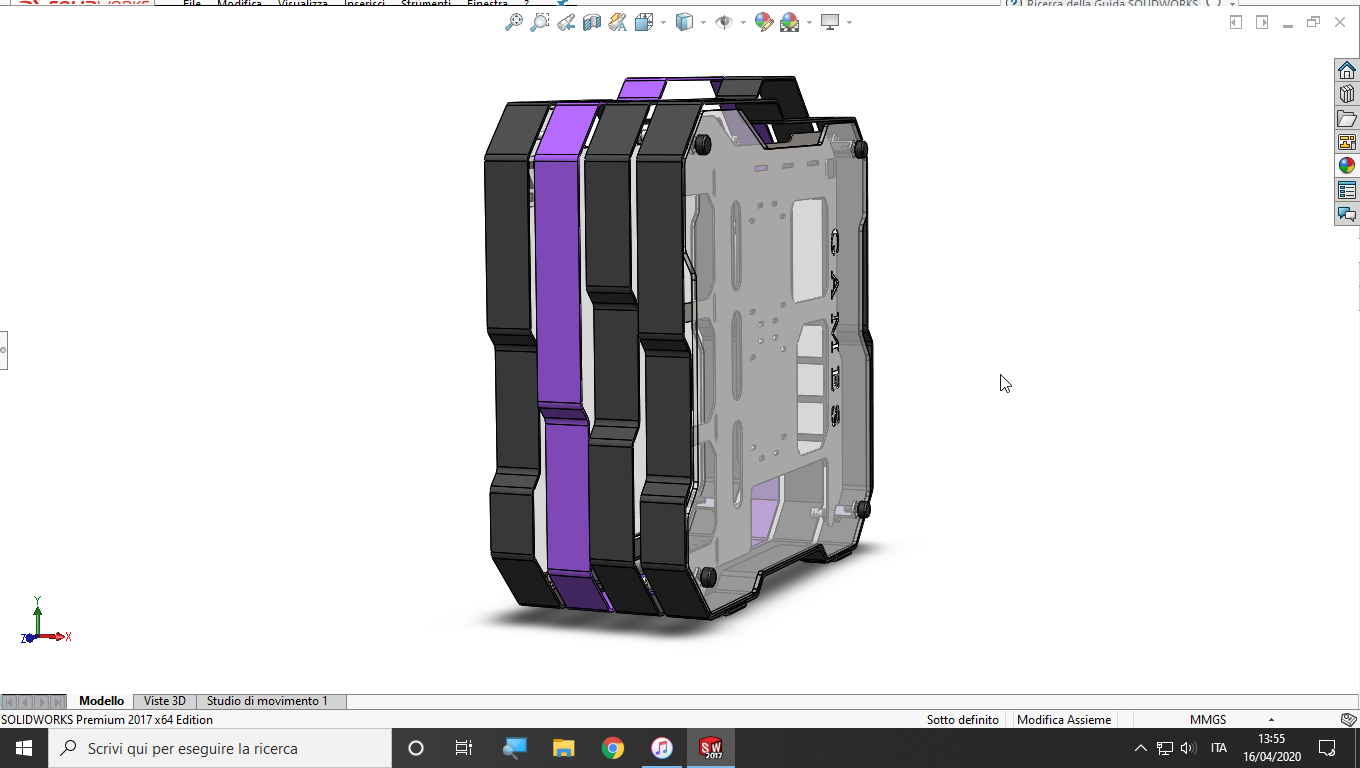Screen dimensions: 1360x768
Task: Switch to the Viste 3D tab
Action: point(165,701)
